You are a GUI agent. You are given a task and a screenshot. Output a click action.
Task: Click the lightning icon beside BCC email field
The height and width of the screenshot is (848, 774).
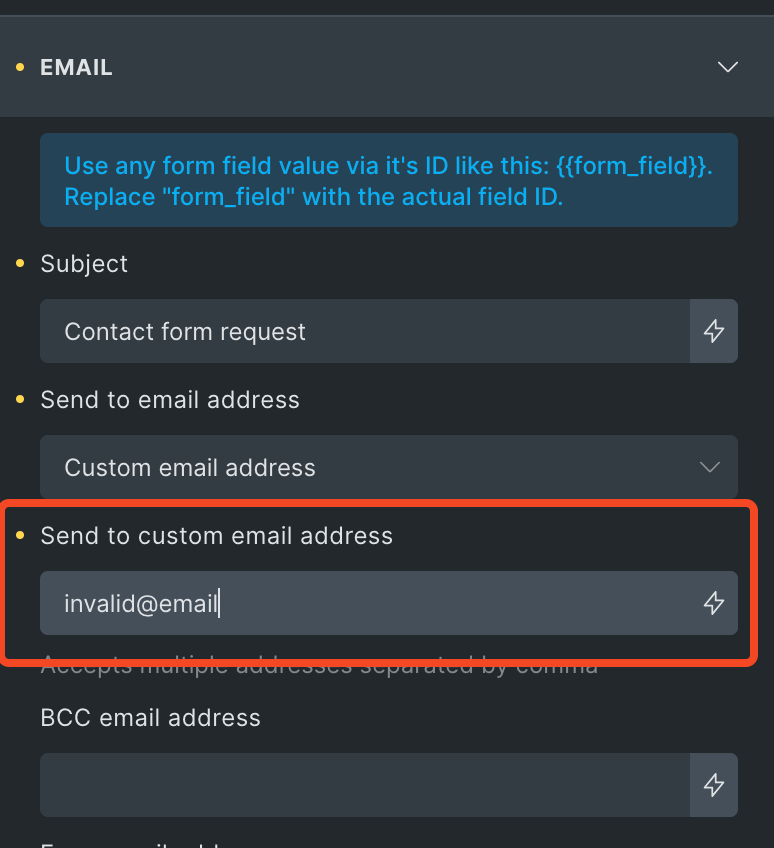pos(713,785)
